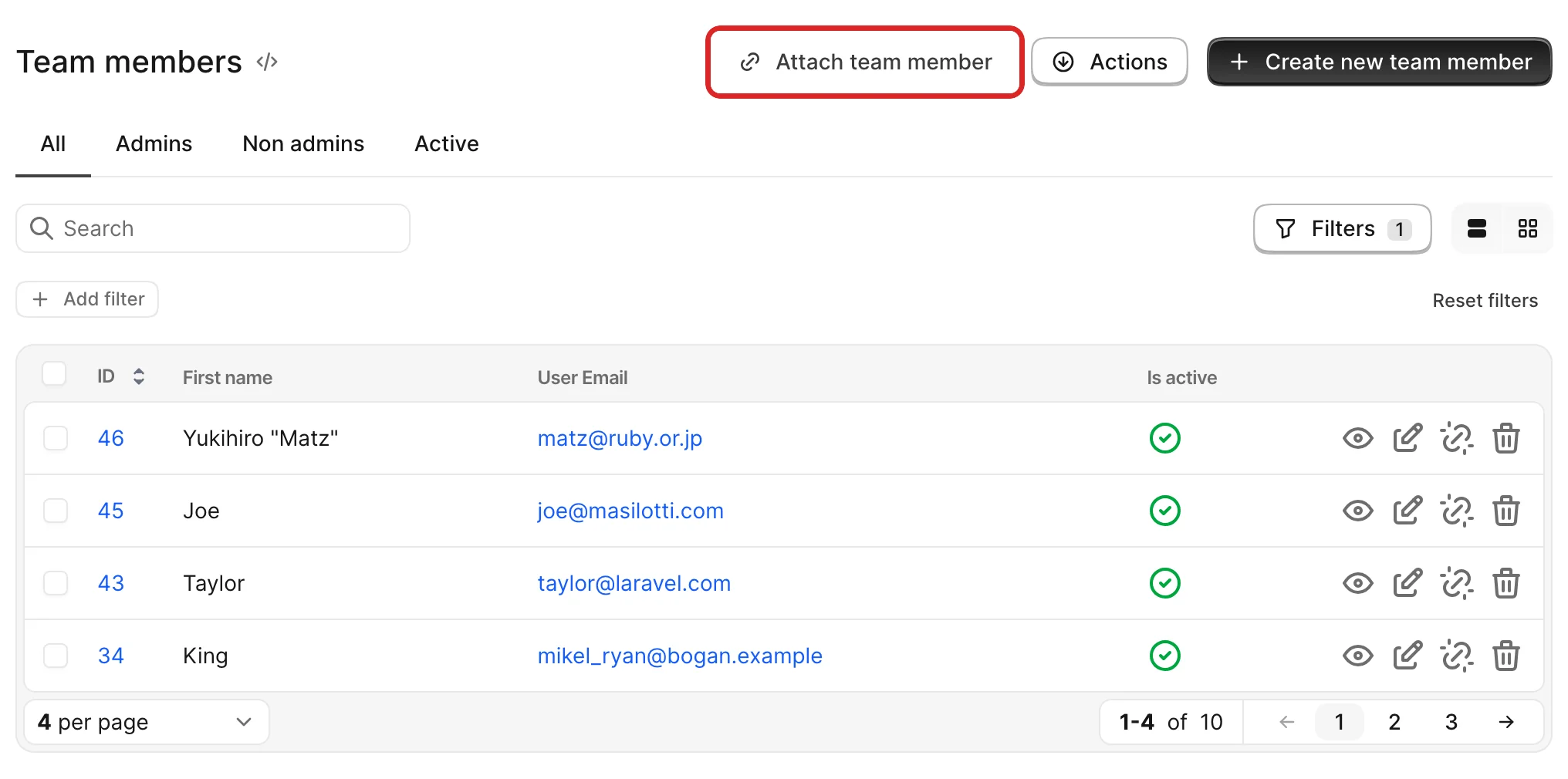Select the row 34 checkbox
1568x779 pixels.
pyautogui.click(x=56, y=656)
